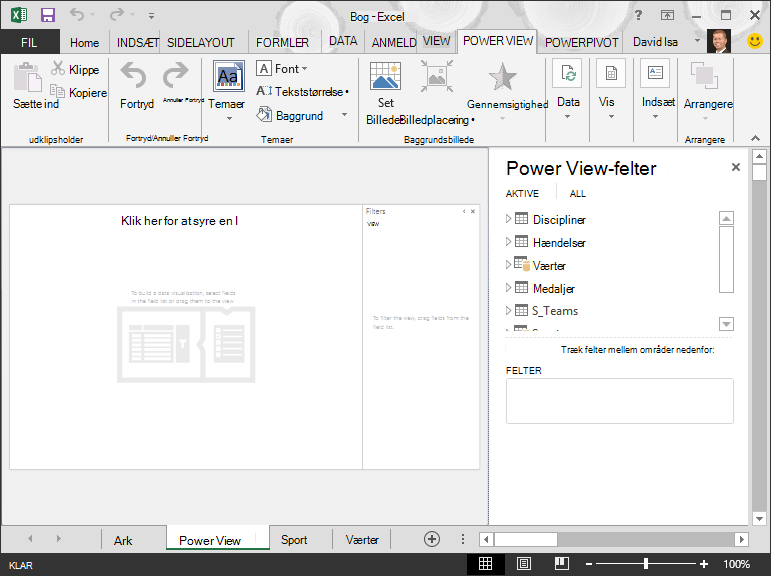This screenshot has height=576, width=771.
Task: Click the field list scroll up arrow
Action: [x=726, y=218]
